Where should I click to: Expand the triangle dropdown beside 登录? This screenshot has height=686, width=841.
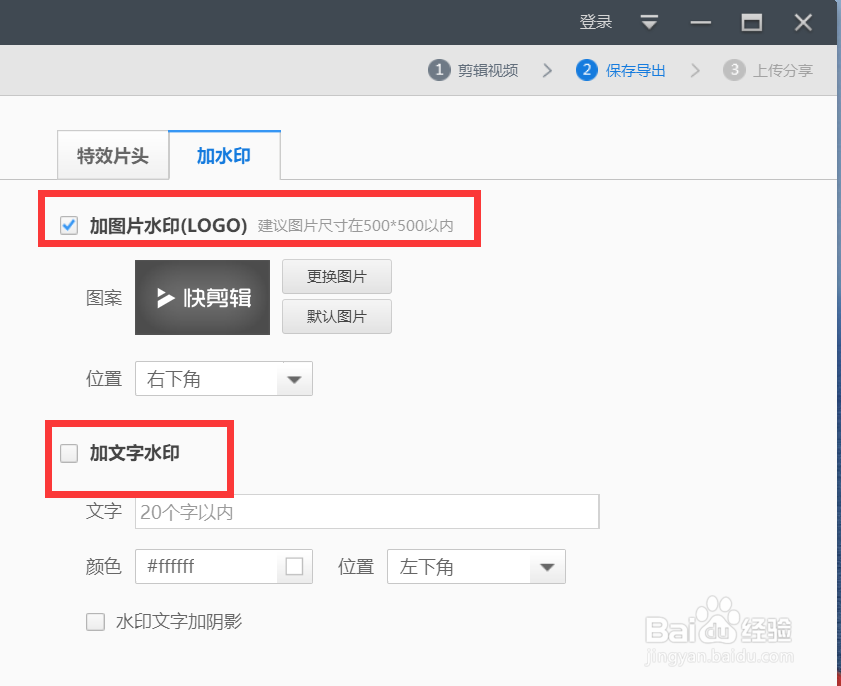tap(649, 21)
